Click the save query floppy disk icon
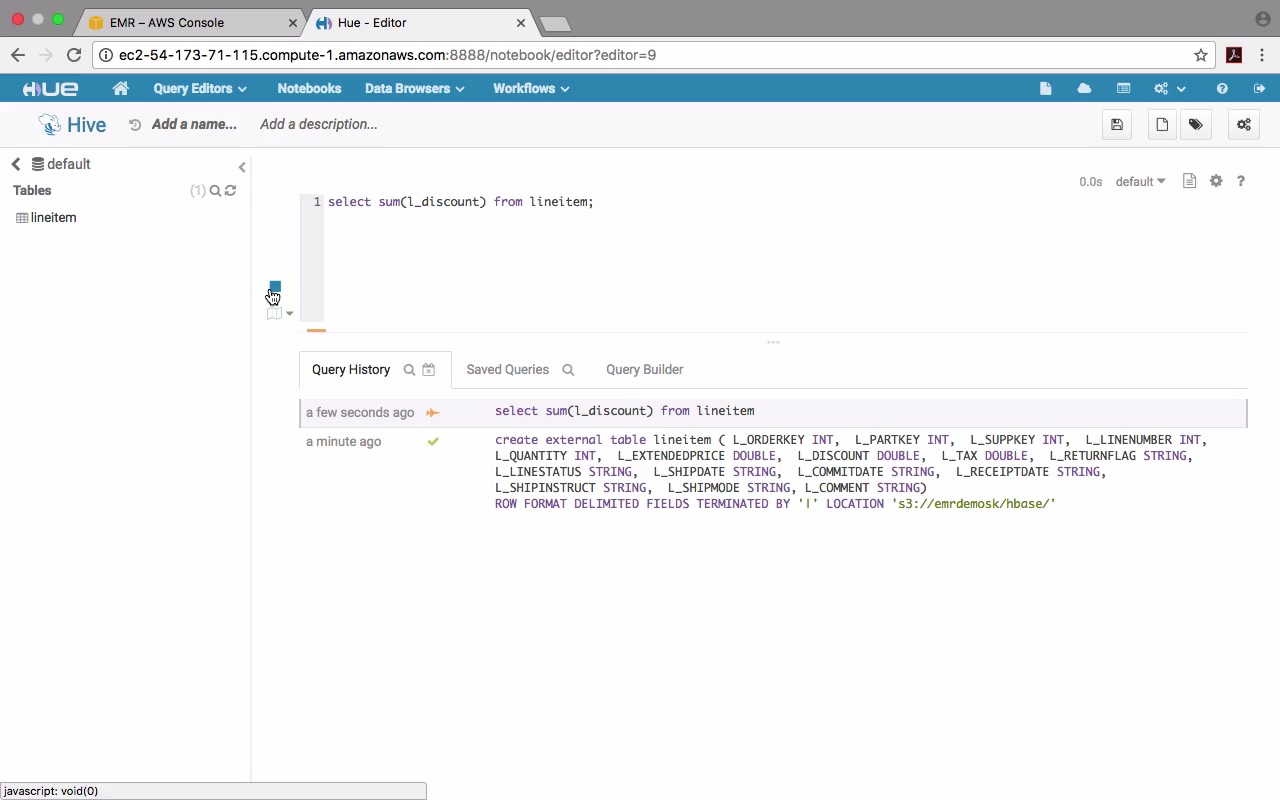Screen dimensions: 1280x800 [1117, 125]
